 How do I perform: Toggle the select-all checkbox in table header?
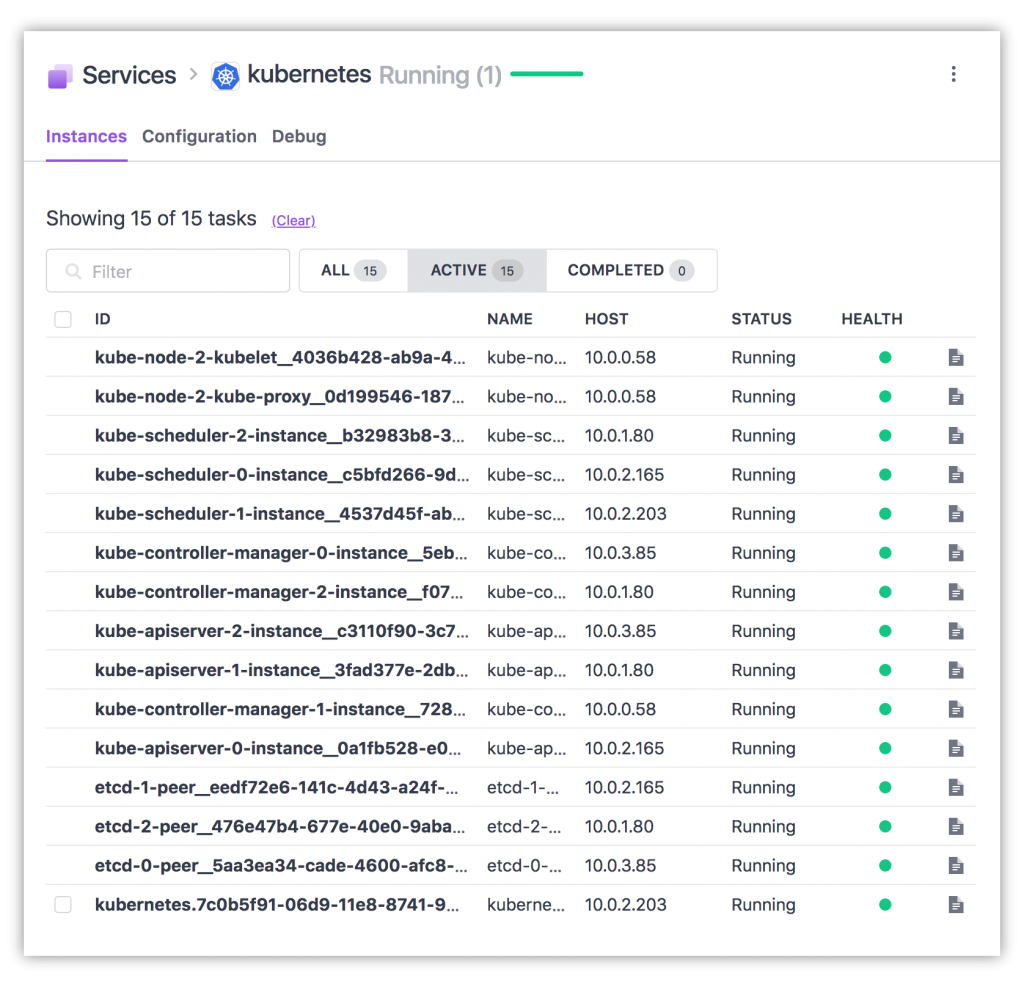[x=63, y=319]
